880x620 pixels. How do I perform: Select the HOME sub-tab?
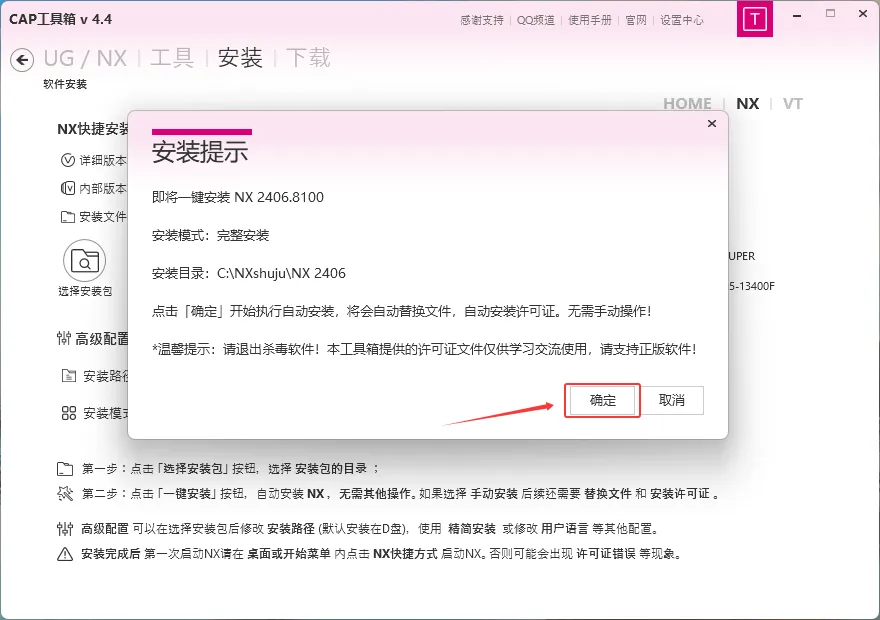pyautogui.click(x=687, y=104)
